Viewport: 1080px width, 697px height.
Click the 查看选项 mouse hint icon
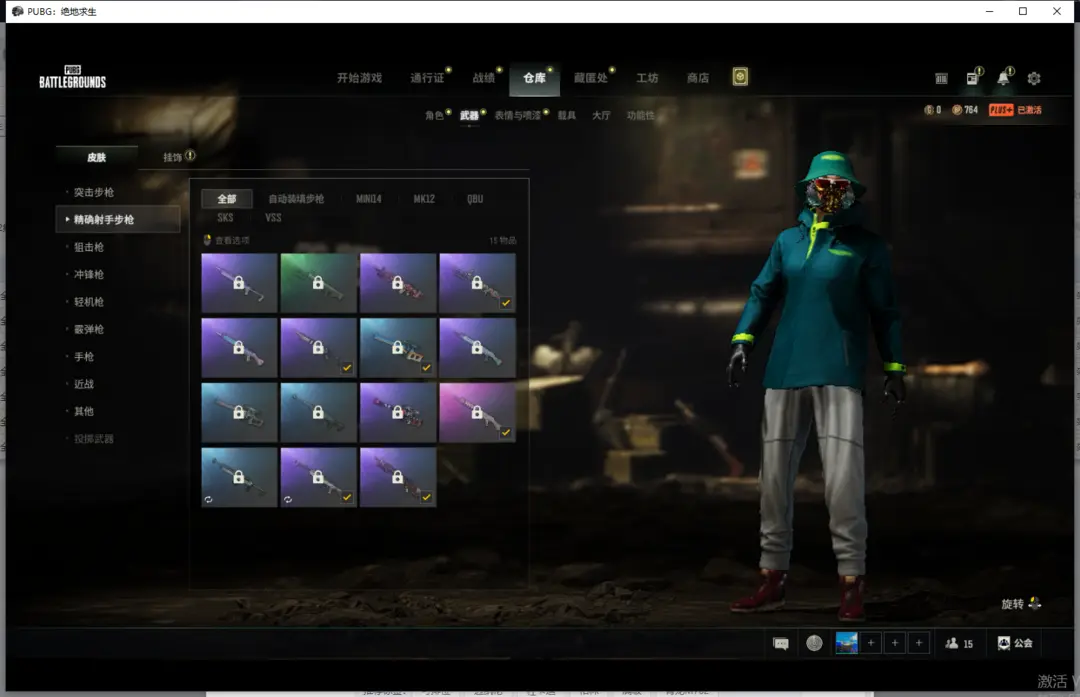[x=207, y=240]
